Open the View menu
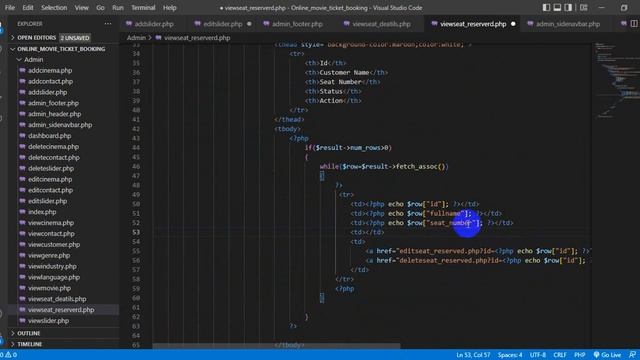 [81, 8]
